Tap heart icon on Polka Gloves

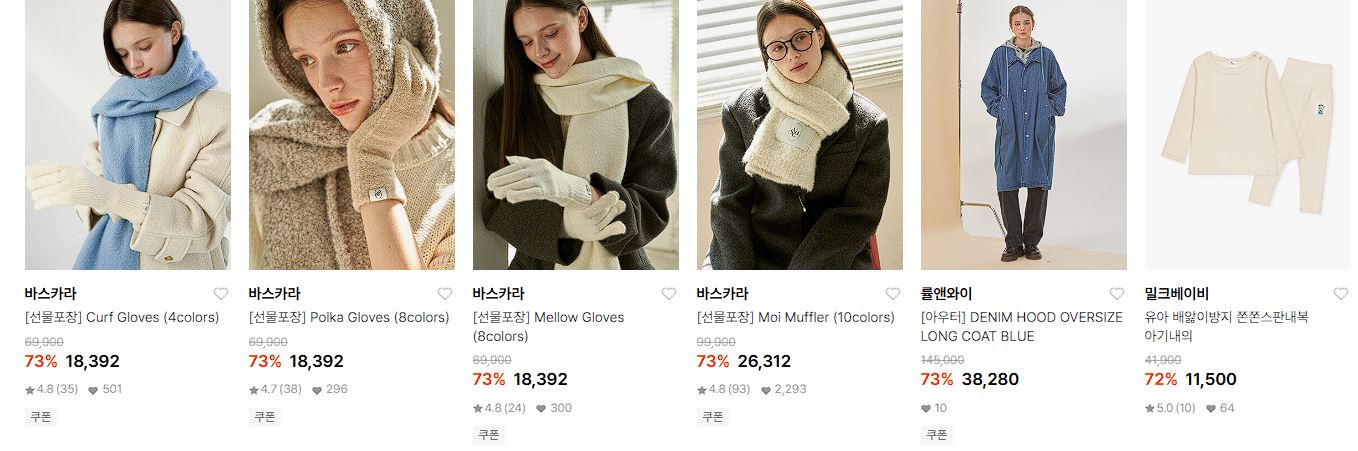445,294
